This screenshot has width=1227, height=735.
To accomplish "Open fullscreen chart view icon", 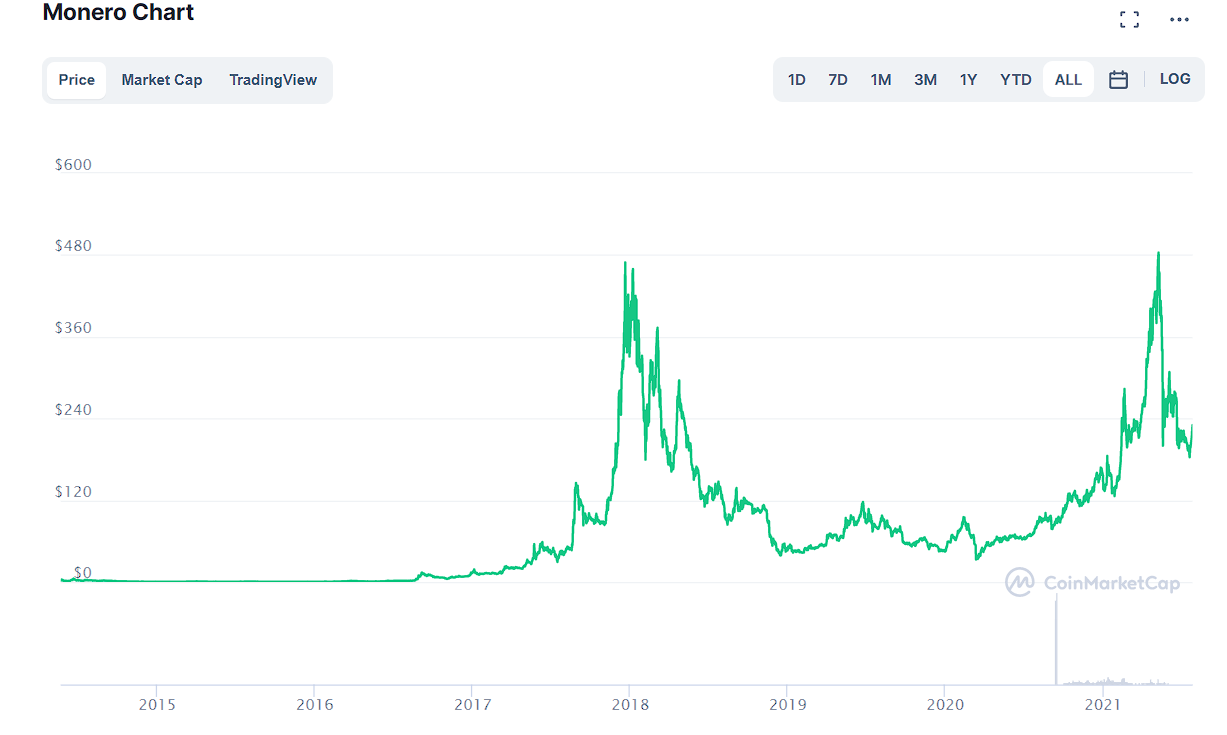I will [1130, 19].
